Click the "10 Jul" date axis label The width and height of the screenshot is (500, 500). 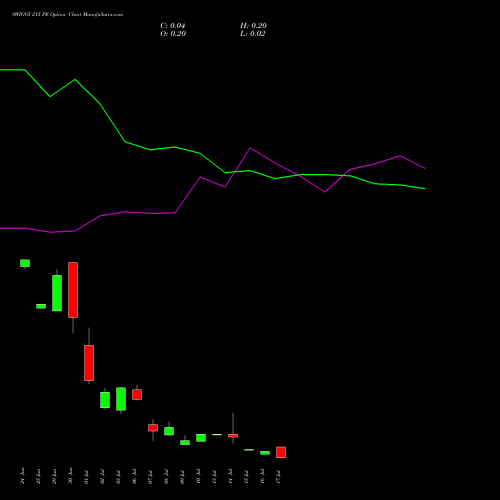coord(198,477)
